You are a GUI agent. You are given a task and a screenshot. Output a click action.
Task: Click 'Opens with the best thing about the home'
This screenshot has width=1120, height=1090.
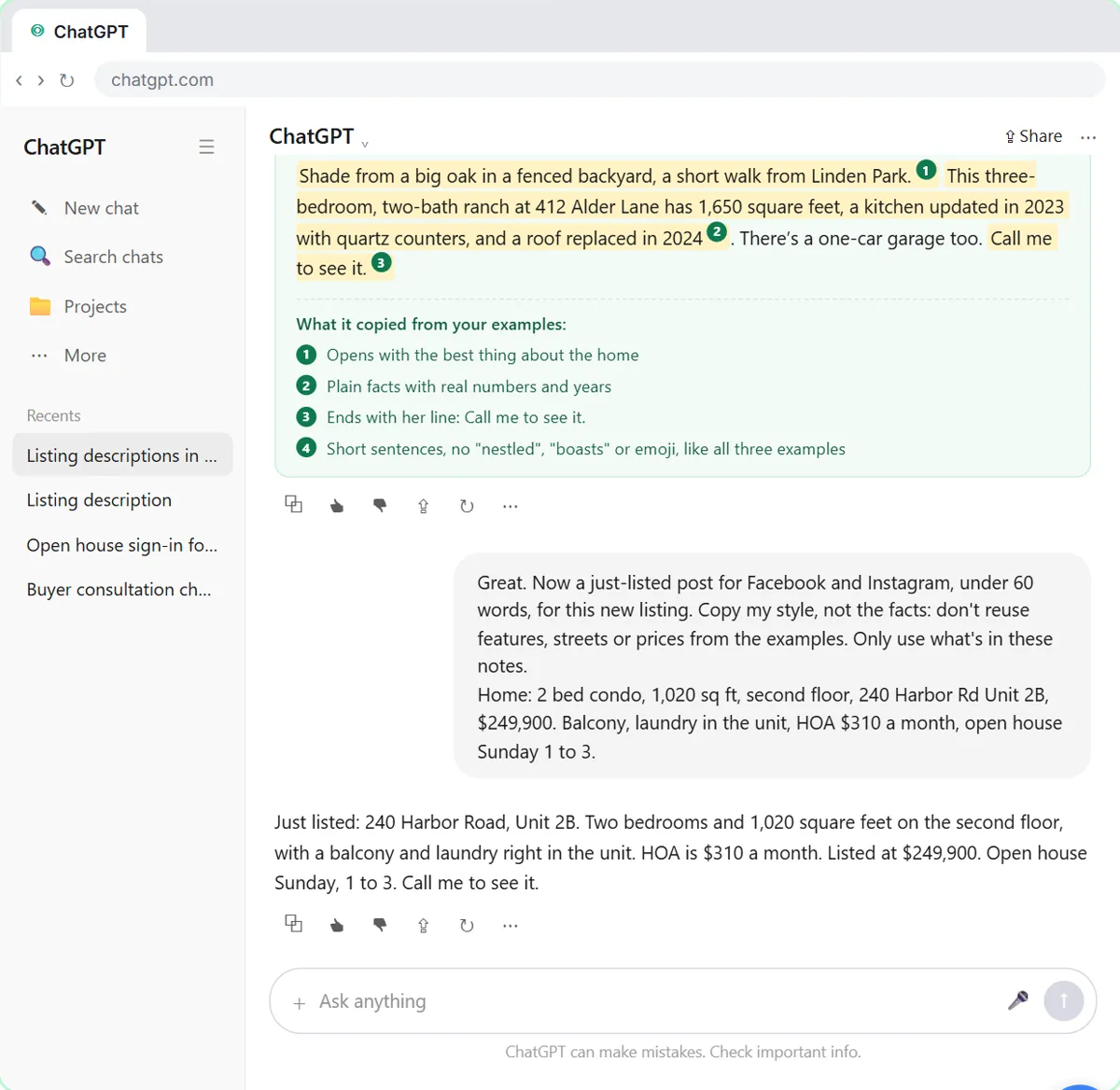pos(483,355)
